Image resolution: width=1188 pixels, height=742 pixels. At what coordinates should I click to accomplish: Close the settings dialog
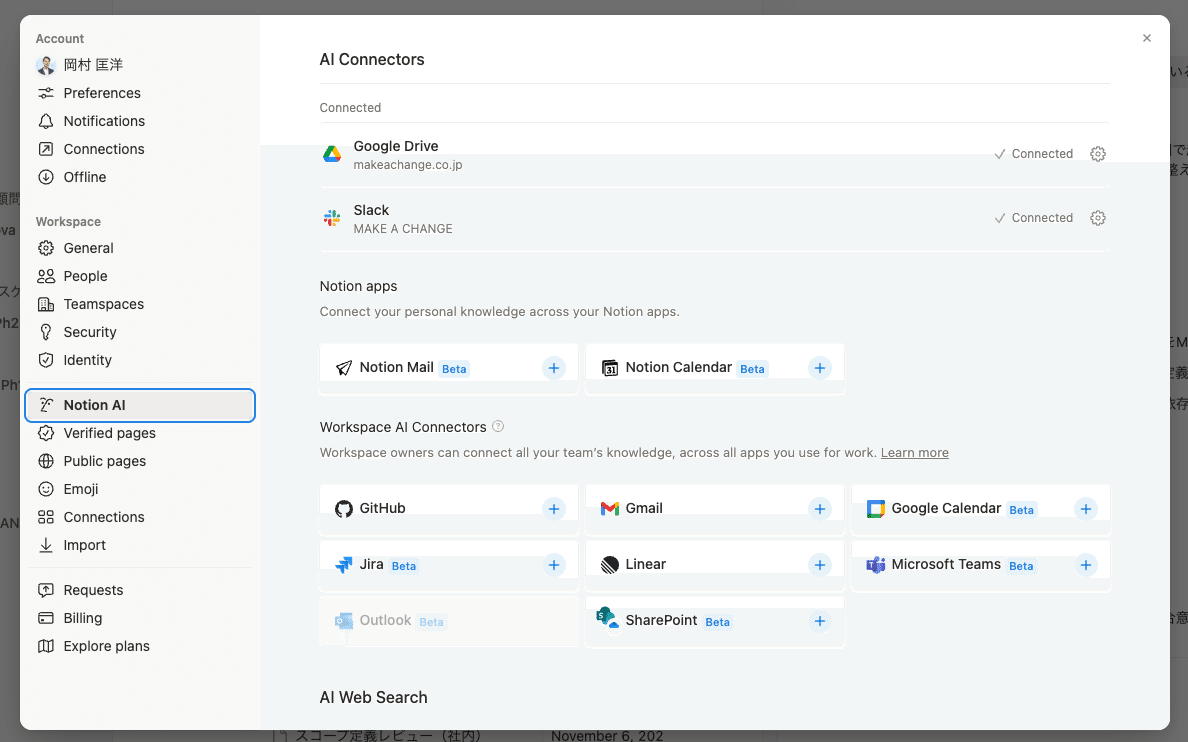click(1147, 39)
